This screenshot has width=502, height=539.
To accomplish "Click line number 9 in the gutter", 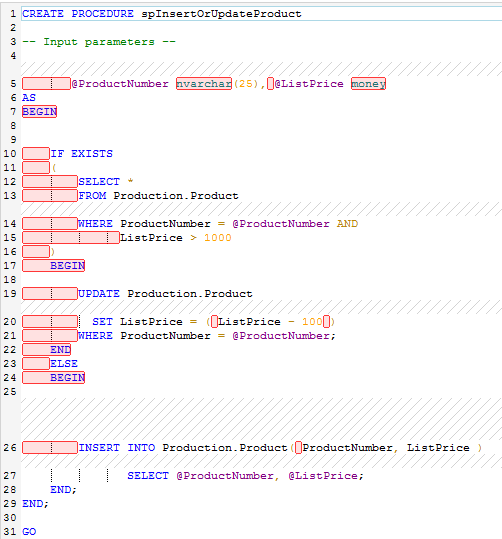I will (x=13, y=140).
